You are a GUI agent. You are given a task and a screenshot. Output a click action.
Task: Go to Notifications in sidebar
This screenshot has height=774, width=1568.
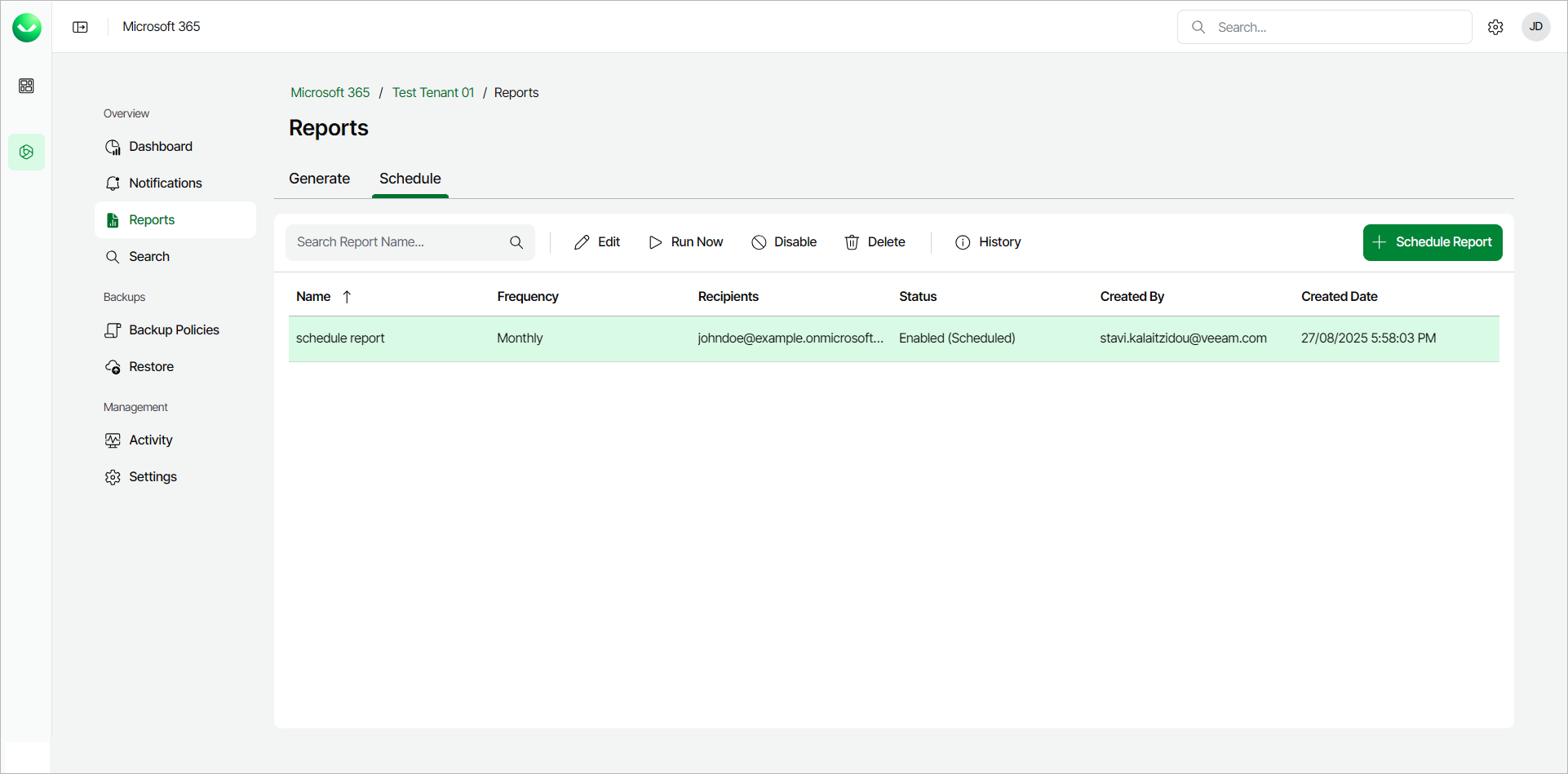click(x=175, y=184)
